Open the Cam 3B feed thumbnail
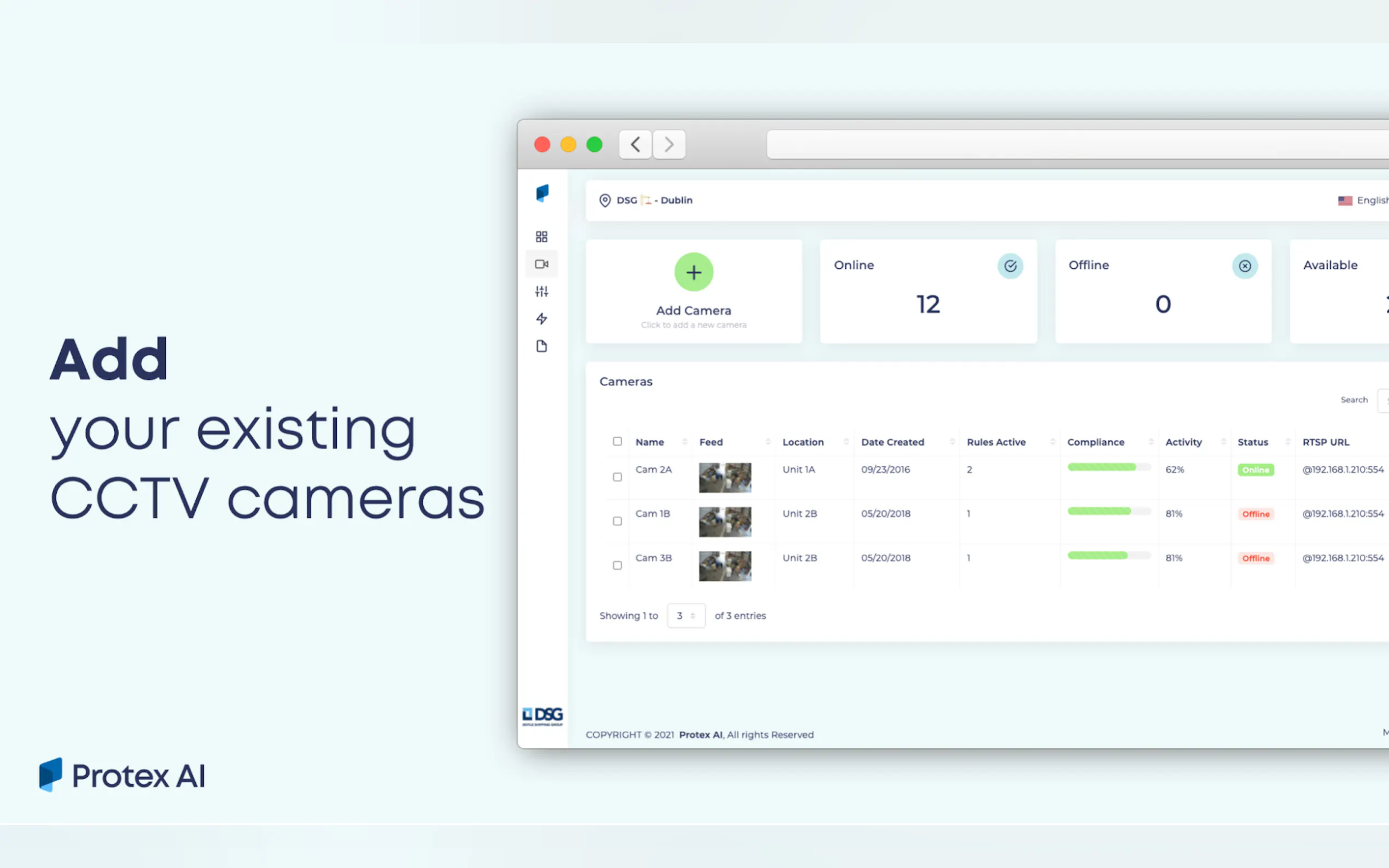 724,566
